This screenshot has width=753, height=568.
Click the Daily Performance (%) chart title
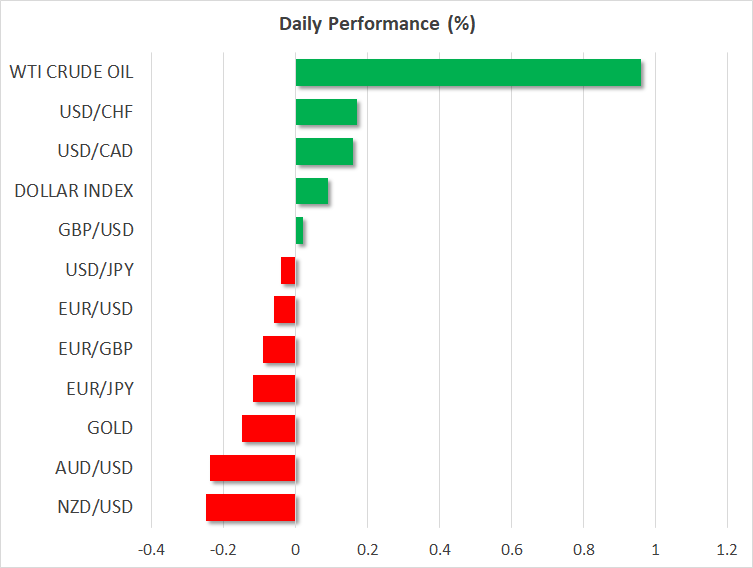point(376,24)
